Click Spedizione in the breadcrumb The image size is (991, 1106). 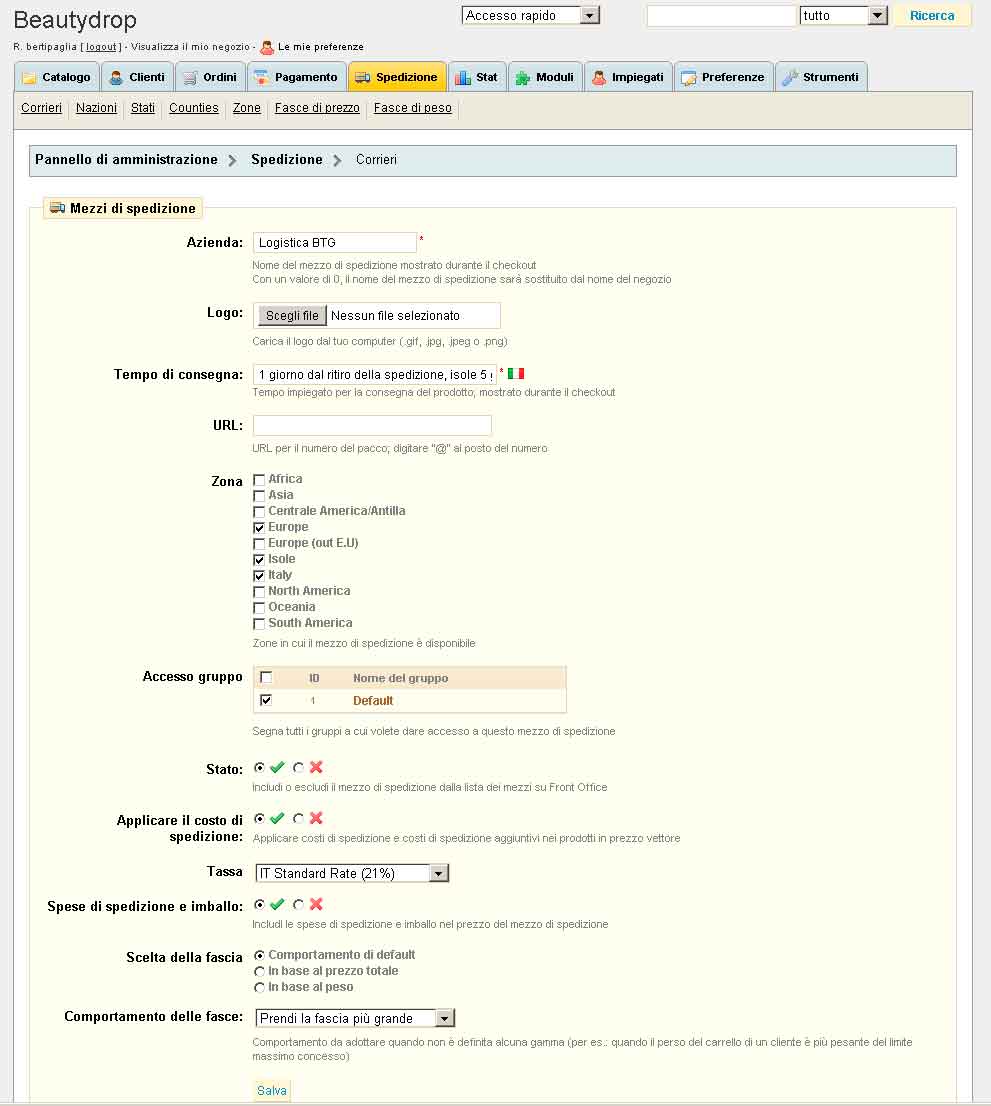click(286, 160)
